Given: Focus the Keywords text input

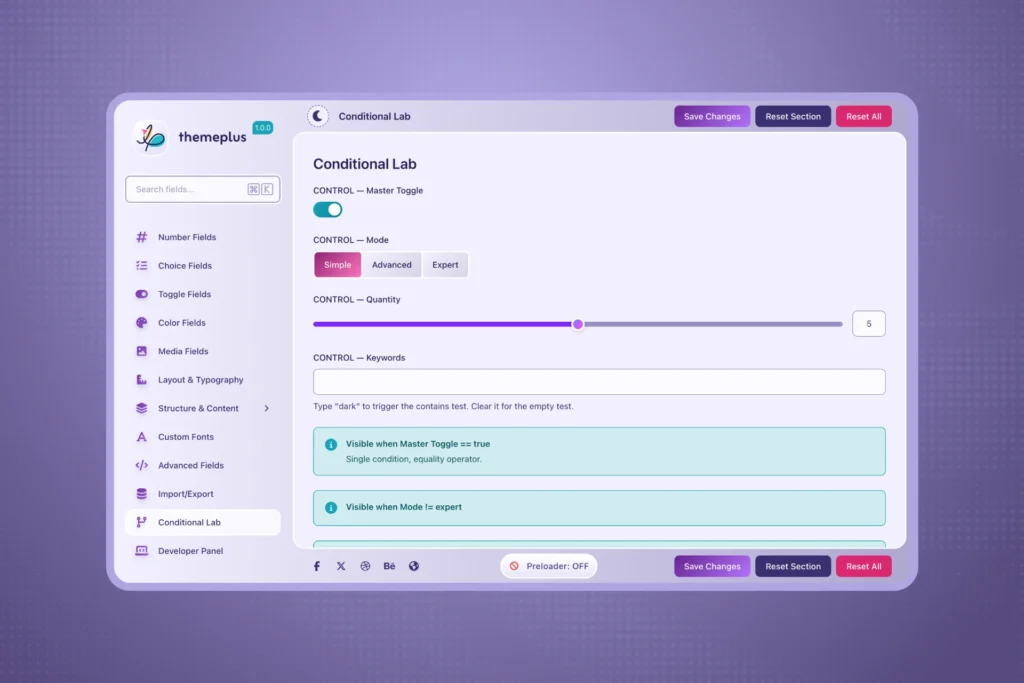Looking at the screenshot, I should click(599, 382).
